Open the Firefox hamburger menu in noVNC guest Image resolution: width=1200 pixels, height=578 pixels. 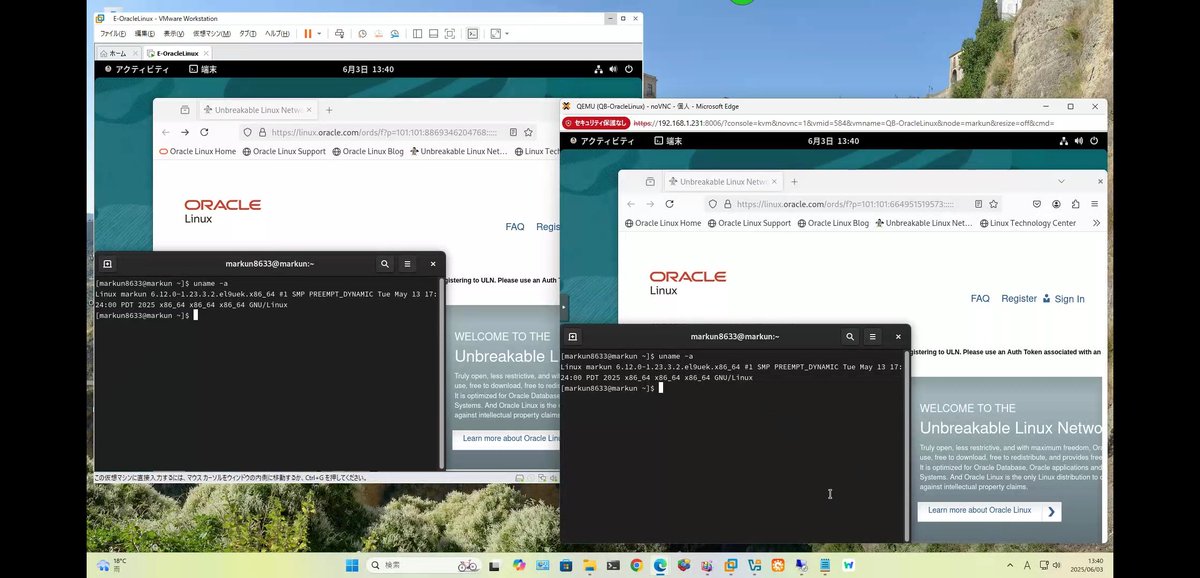1095,204
